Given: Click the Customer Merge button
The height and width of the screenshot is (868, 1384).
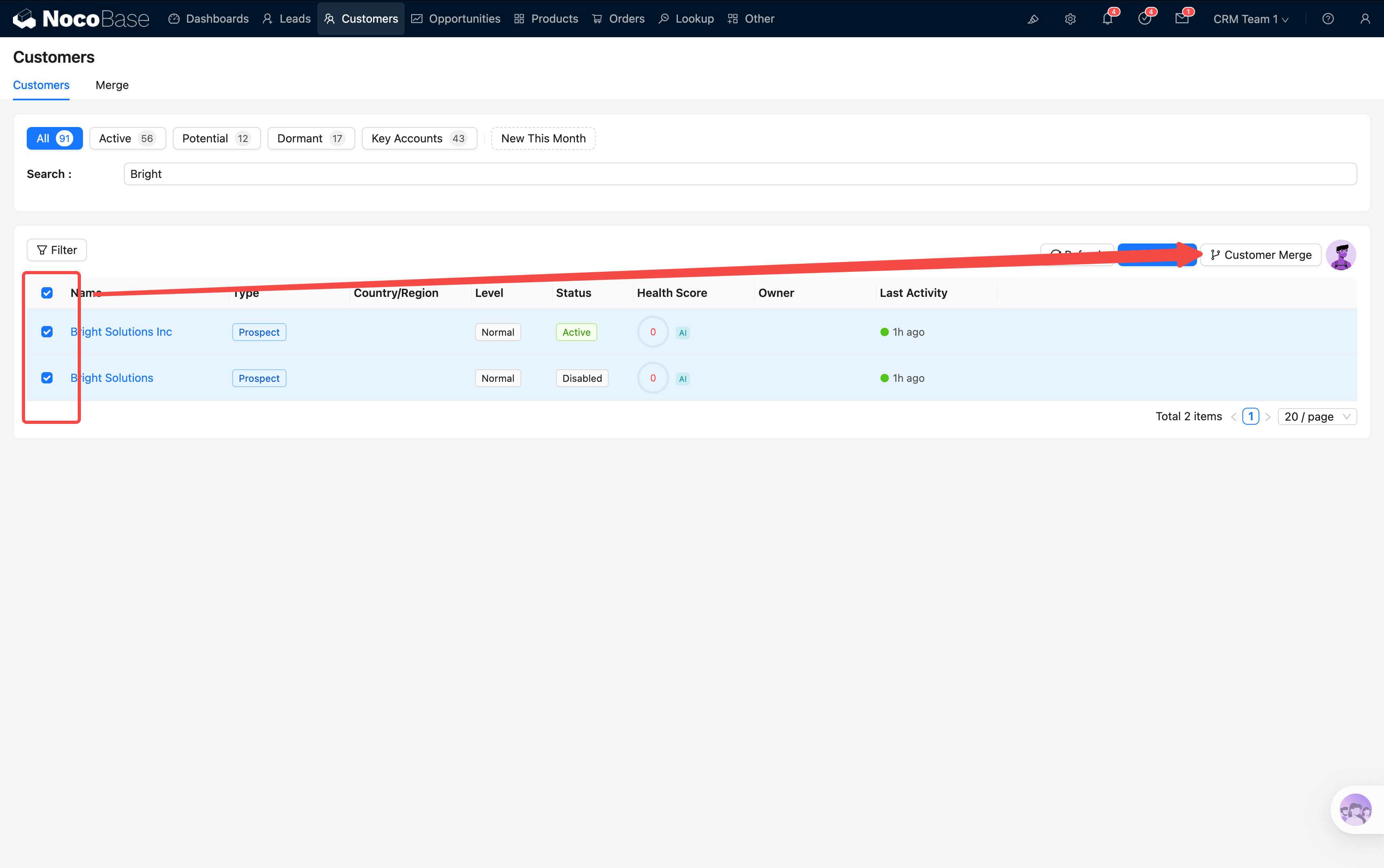Looking at the screenshot, I should (1261, 255).
